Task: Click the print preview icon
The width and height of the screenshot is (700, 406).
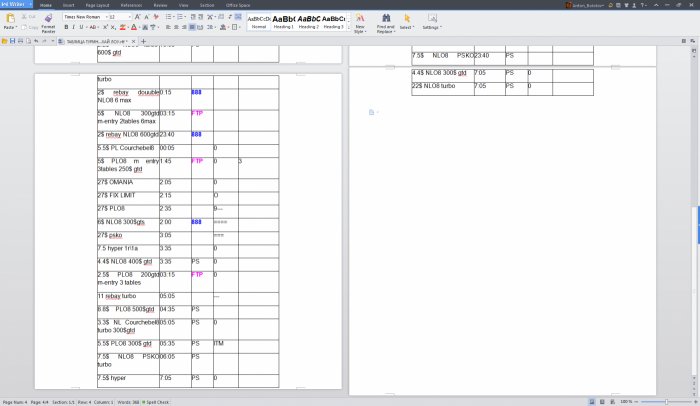Action: click(29, 41)
